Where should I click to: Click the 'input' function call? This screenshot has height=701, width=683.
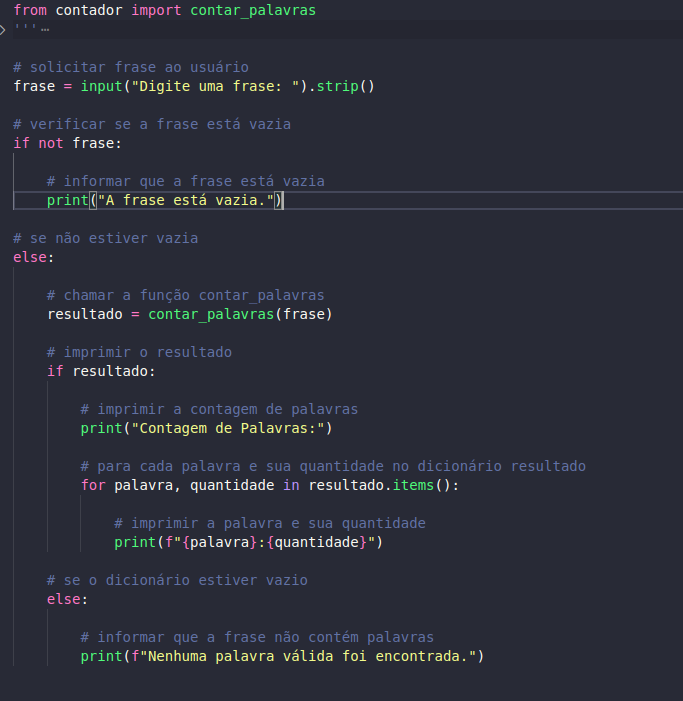pyautogui.click(x=101, y=86)
